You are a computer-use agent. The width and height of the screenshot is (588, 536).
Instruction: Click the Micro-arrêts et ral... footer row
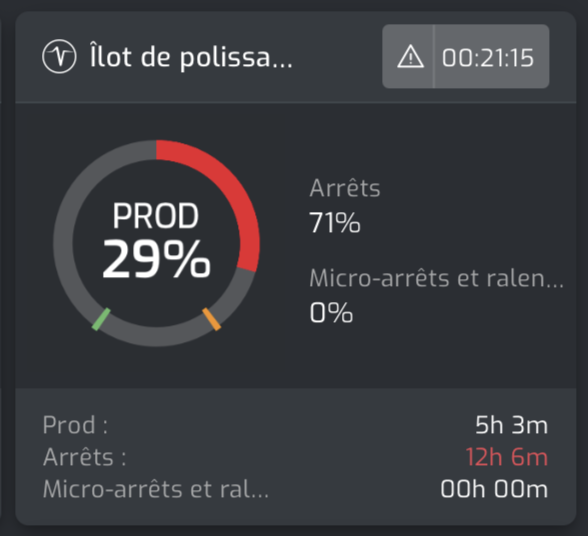tap(296, 489)
